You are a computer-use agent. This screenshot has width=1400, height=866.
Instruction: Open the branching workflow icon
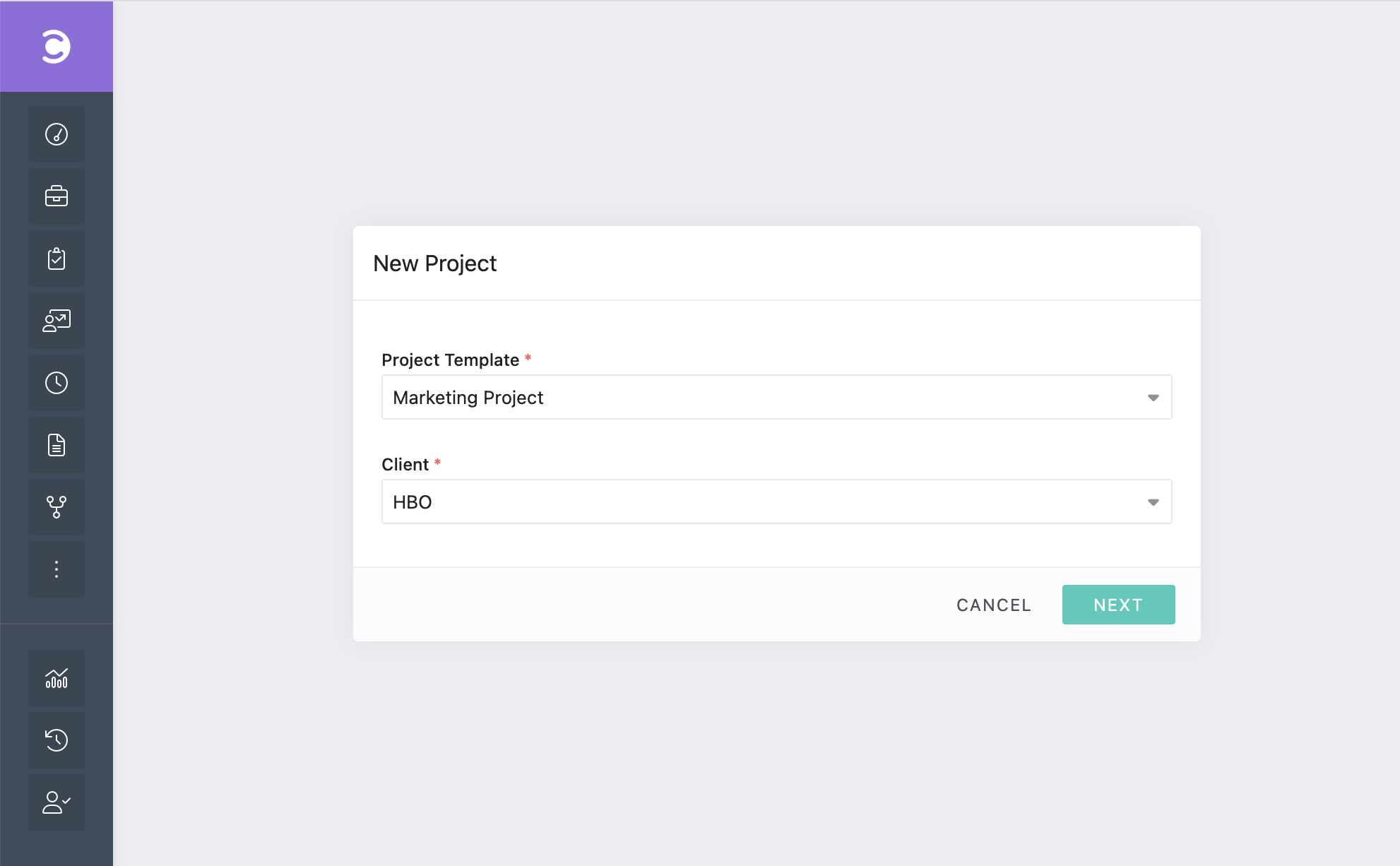click(57, 507)
